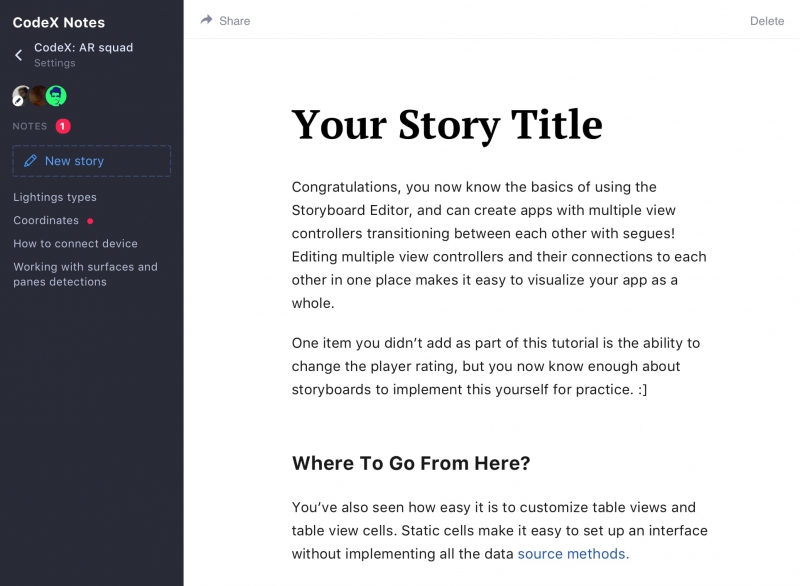Screen dimensions: 800x586
Task: Click the CodeX: AR squad folder name
Action: [83, 47]
